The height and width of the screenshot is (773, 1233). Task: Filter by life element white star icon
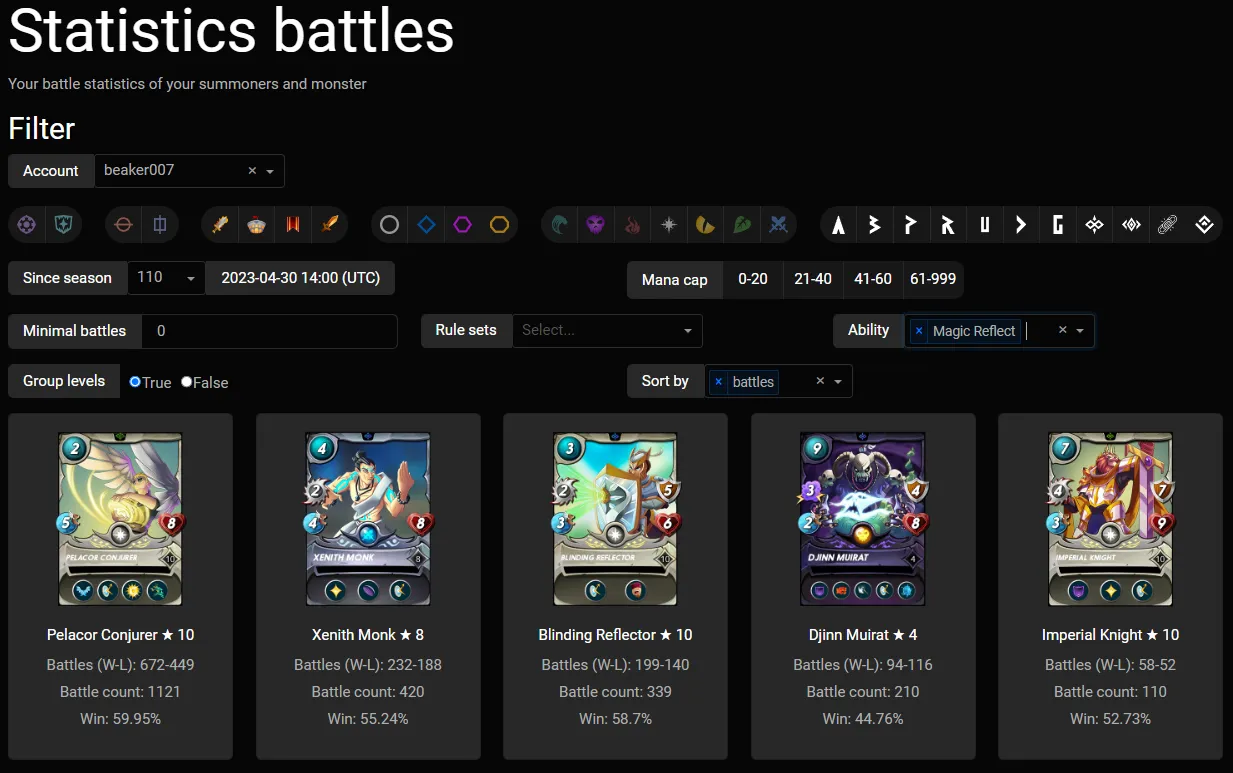[669, 225]
